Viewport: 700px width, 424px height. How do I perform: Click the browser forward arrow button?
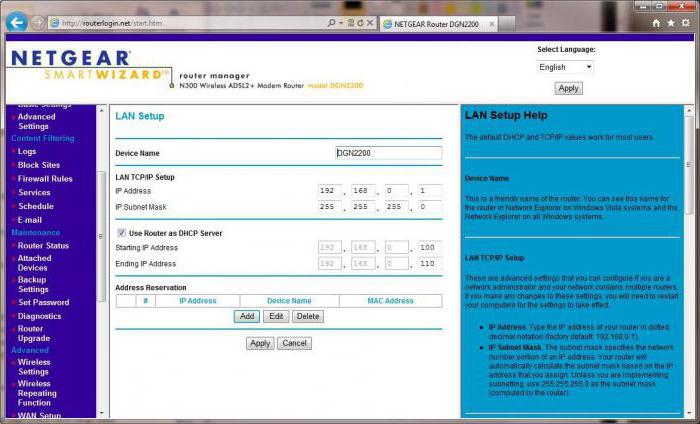click(39, 22)
